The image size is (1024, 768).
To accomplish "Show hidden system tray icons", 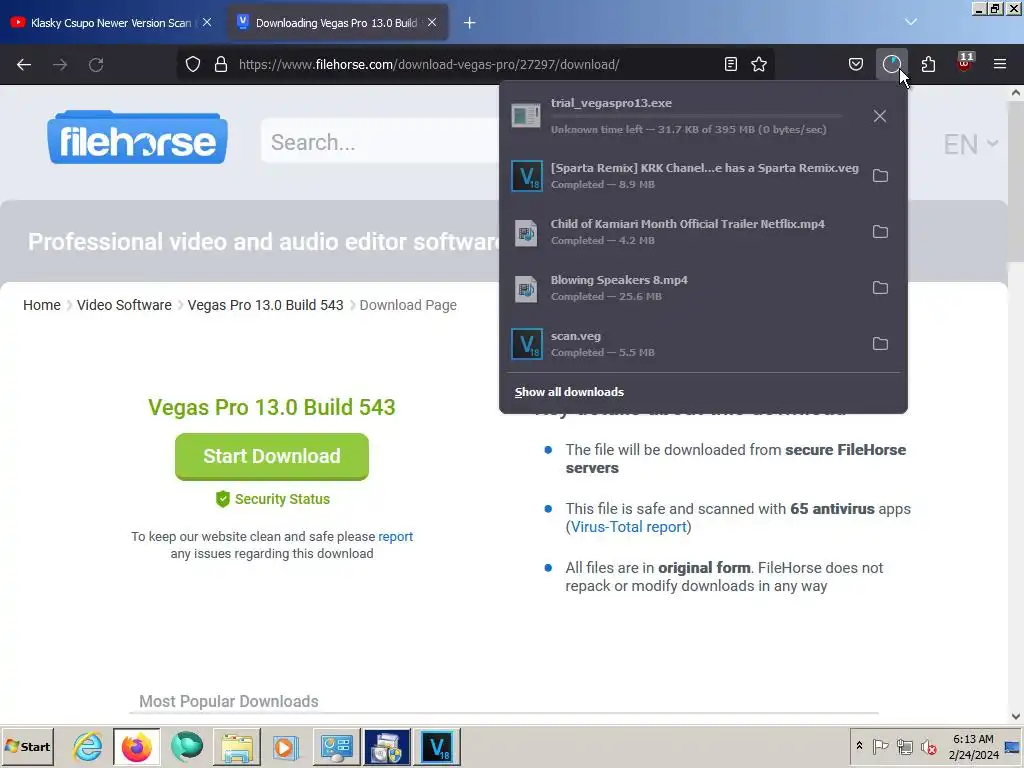I will 859,746.
